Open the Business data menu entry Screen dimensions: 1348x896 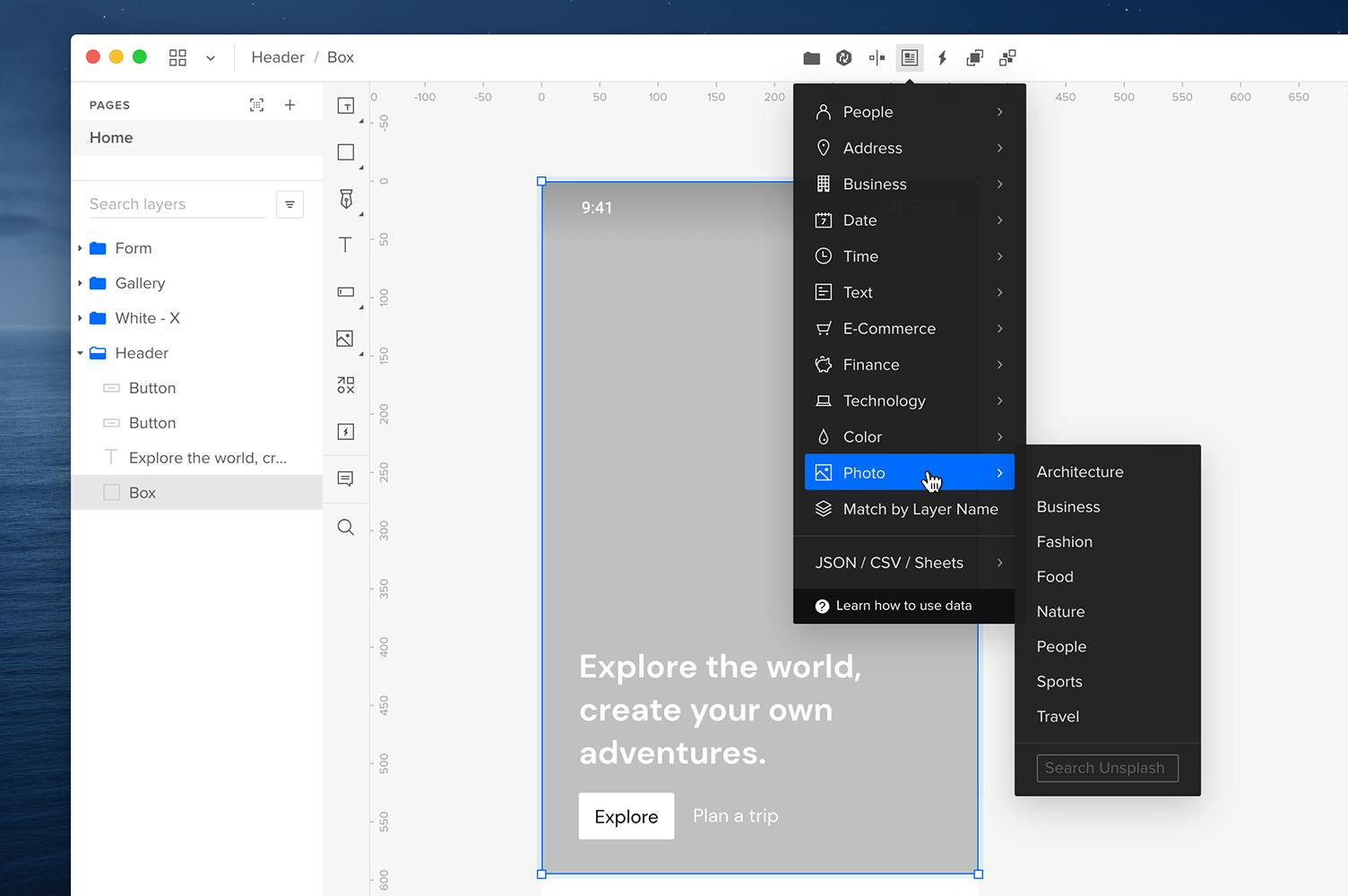pos(909,184)
